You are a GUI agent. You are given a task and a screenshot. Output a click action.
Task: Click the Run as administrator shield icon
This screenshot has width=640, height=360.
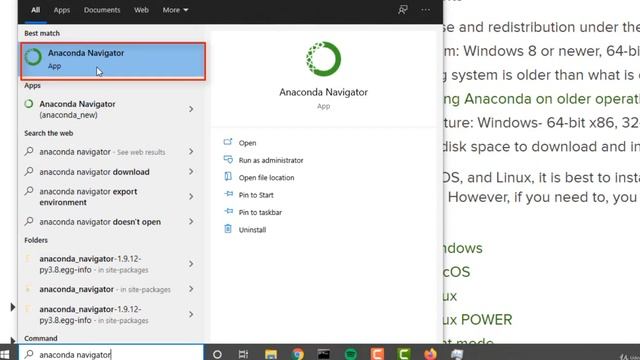coord(228,159)
